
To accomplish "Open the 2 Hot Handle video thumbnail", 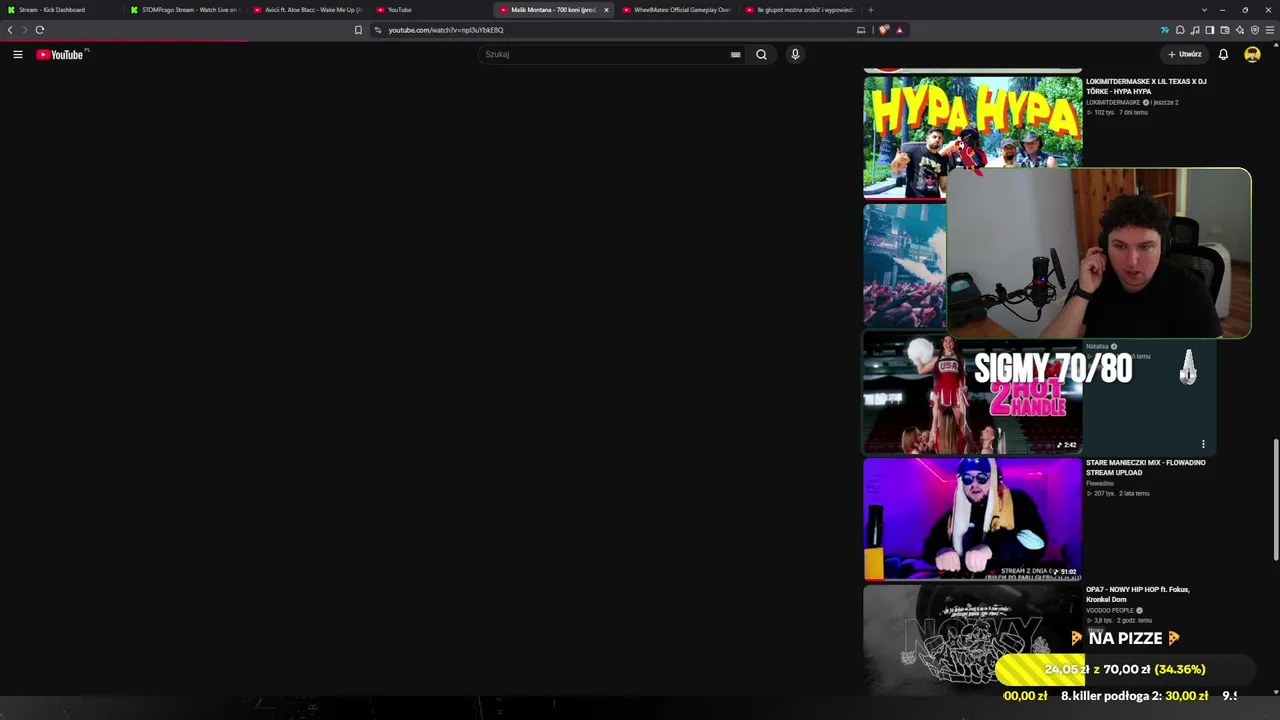I will tap(972, 392).
